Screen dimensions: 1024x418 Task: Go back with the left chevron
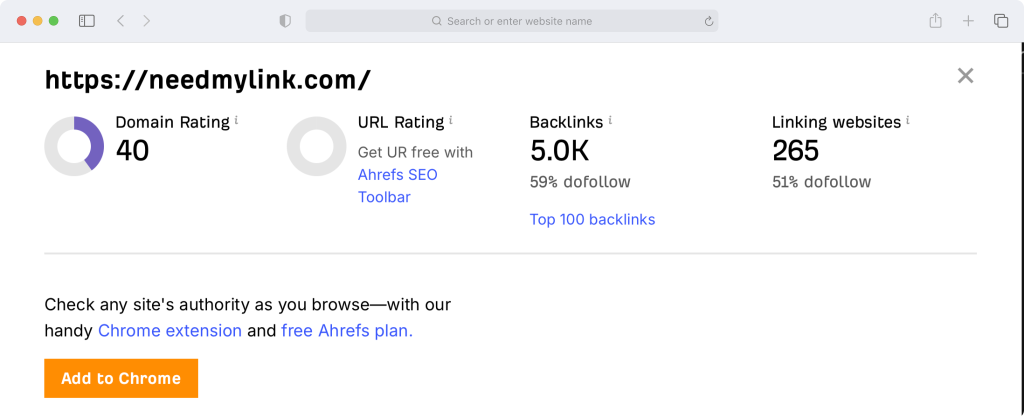120,21
